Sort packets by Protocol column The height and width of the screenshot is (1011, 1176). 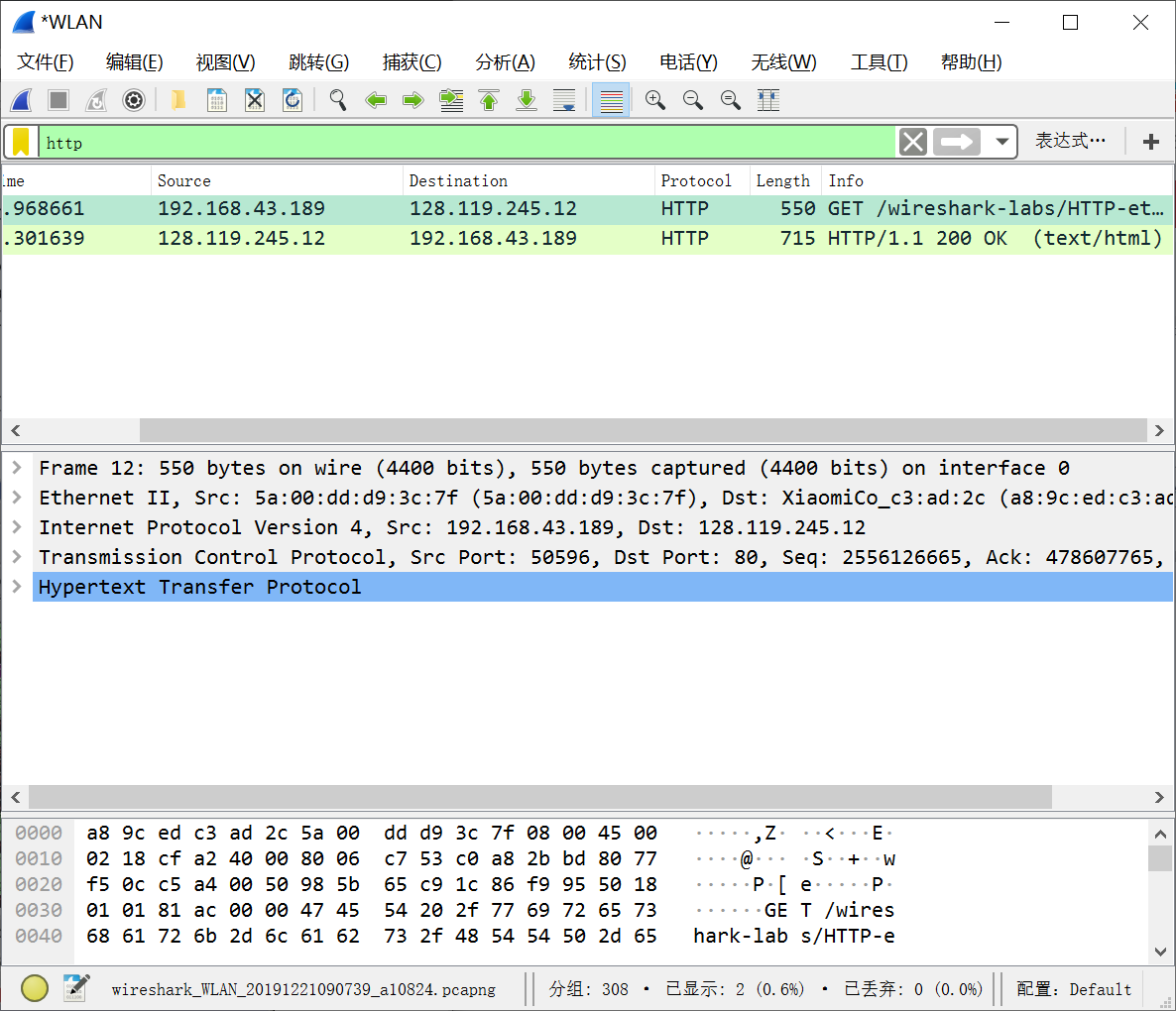click(x=702, y=180)
